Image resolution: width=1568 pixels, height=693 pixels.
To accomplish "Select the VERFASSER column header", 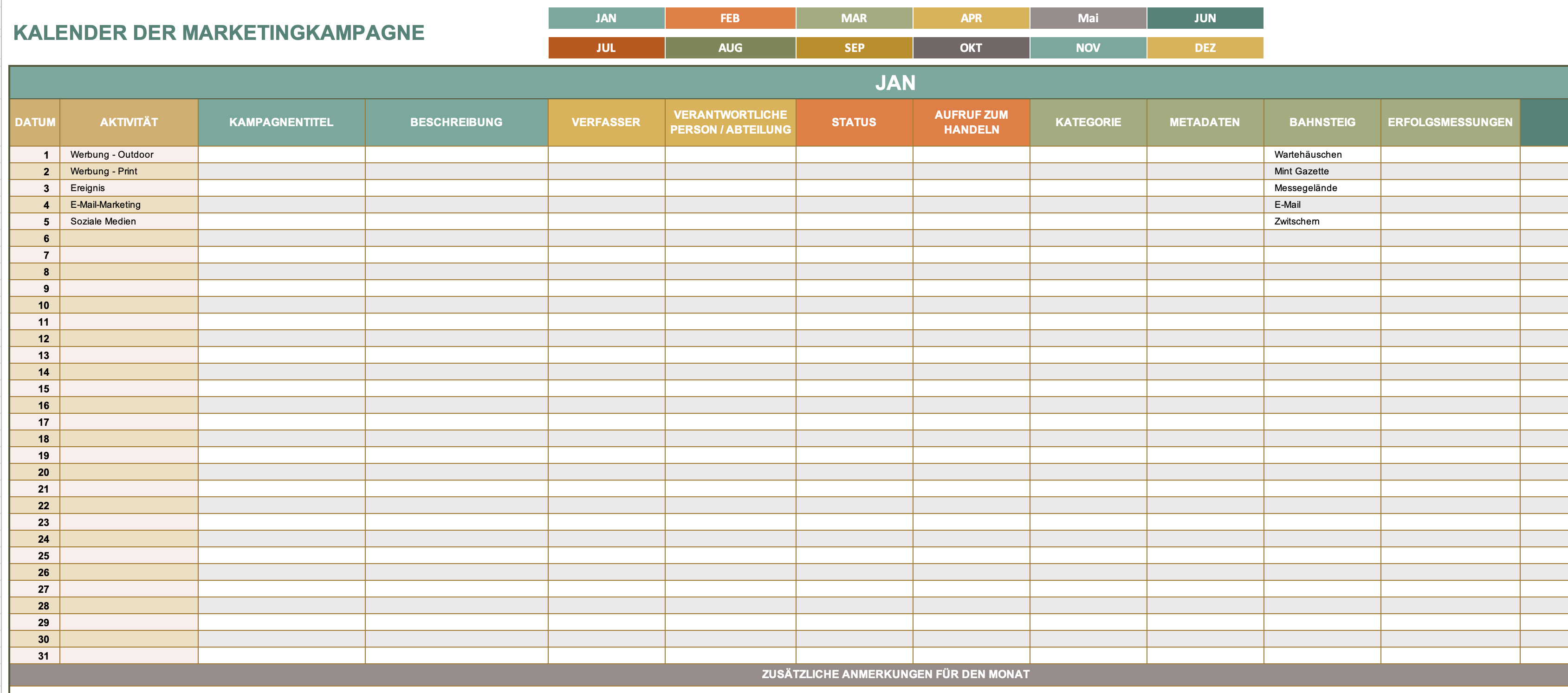I will click(606, 122).
